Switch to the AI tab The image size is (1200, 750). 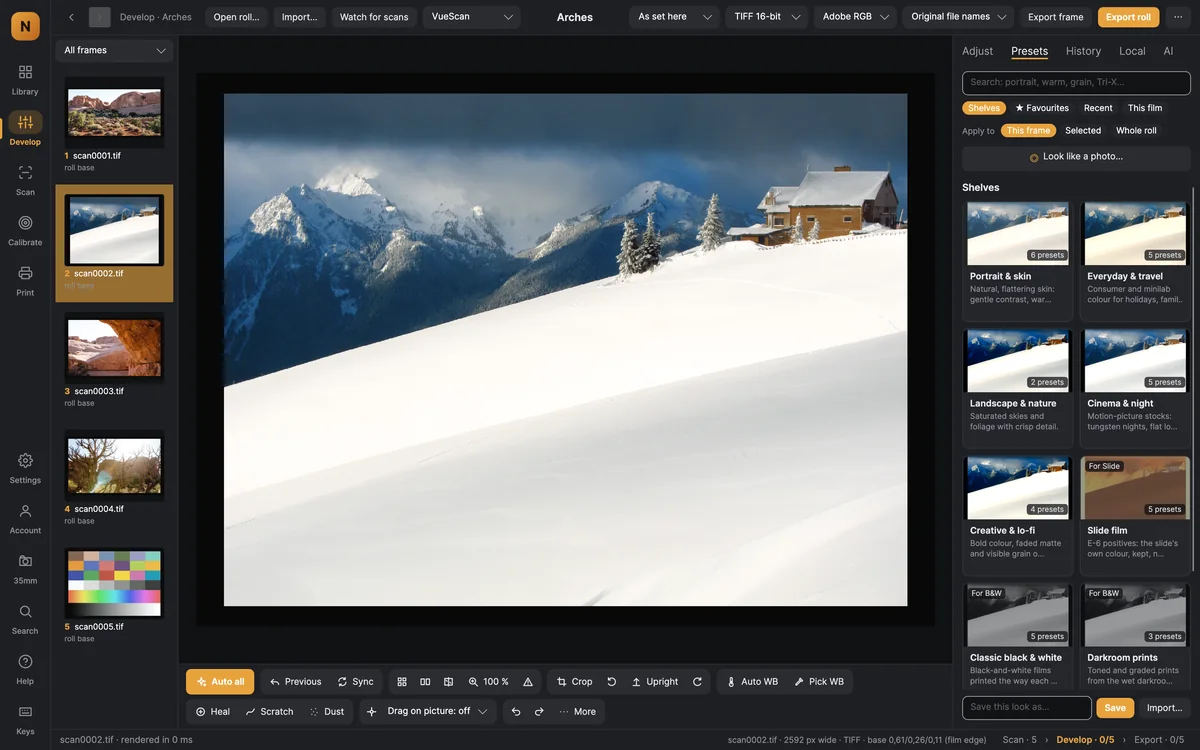(1168, 51)
